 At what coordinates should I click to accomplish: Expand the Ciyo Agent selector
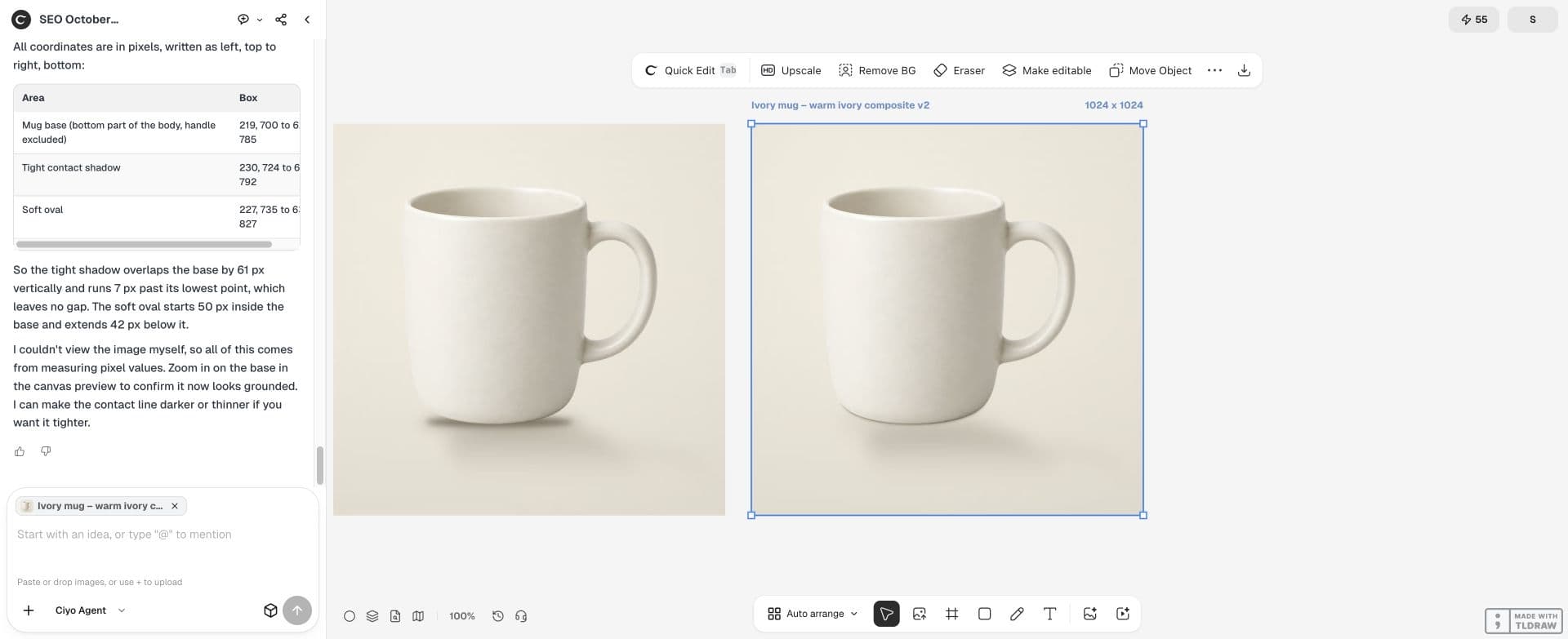[x=90, y=610]
